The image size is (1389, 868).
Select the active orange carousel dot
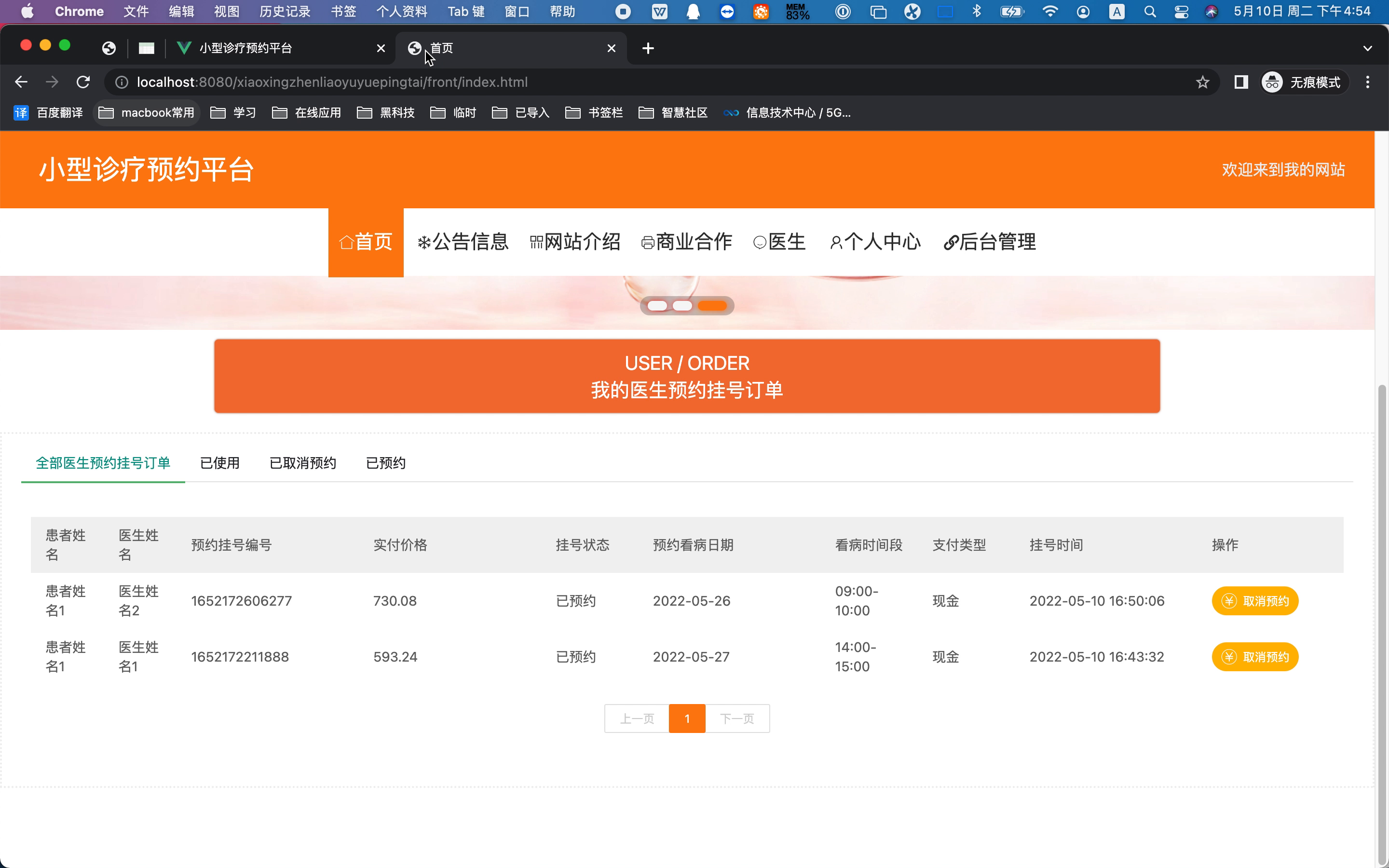712,306
